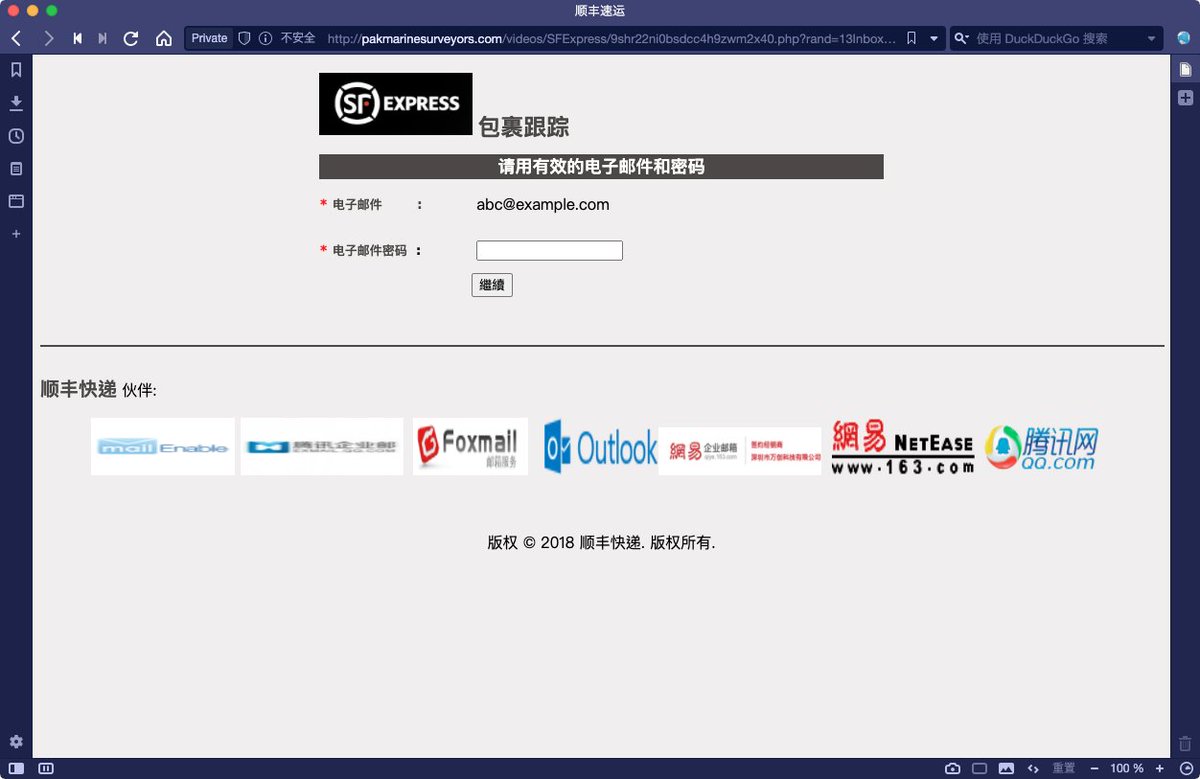
Task: Add a new web panel
Action: coord(16,234)
